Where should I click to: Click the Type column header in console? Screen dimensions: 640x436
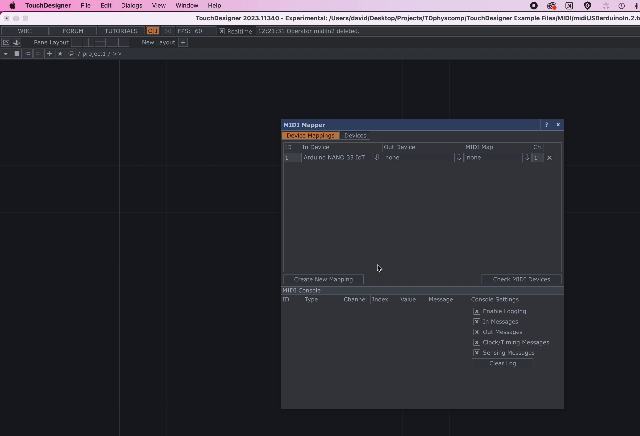[311, 300]
